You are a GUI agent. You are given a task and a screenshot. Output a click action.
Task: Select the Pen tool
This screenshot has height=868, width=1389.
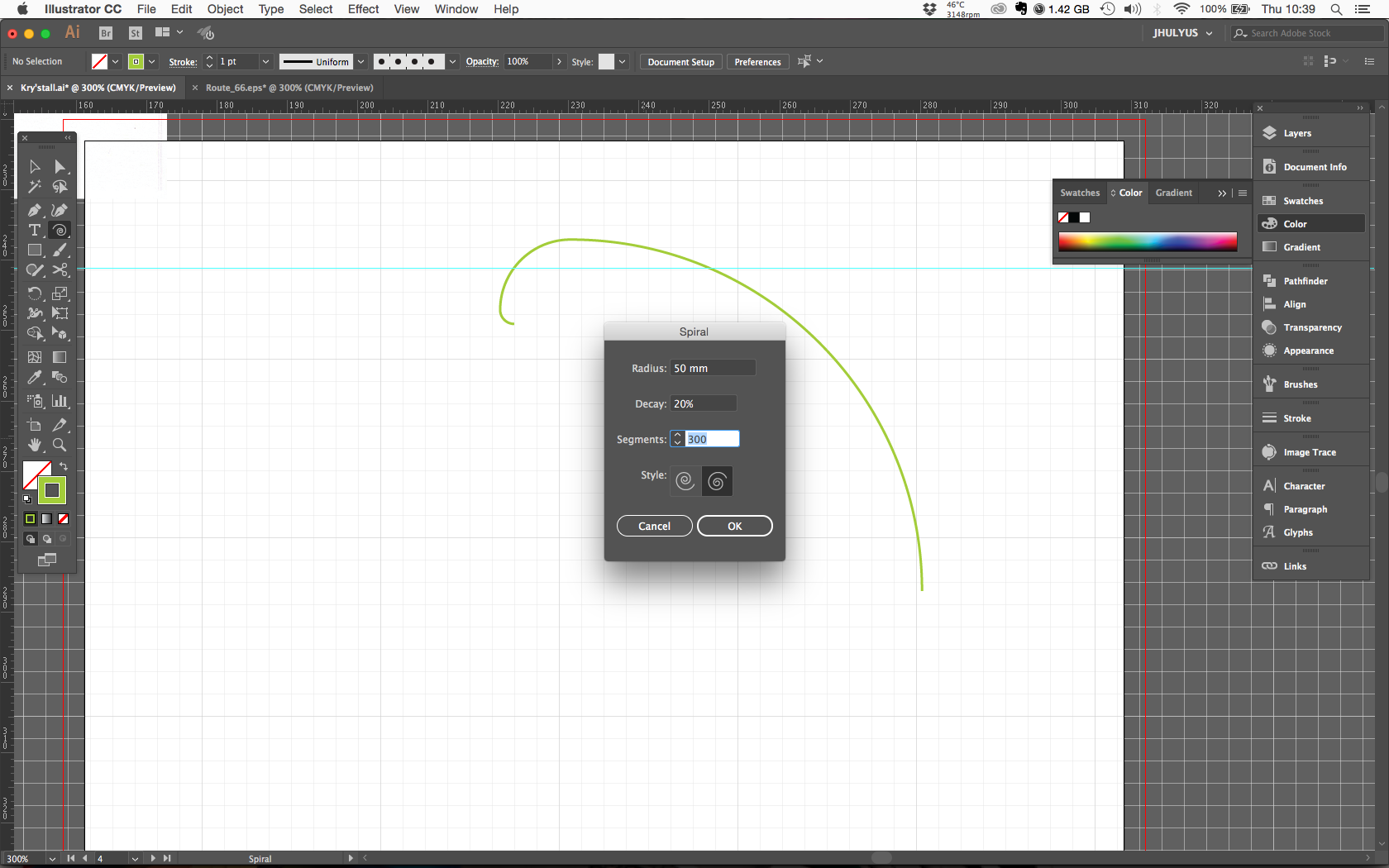[35, 210]
